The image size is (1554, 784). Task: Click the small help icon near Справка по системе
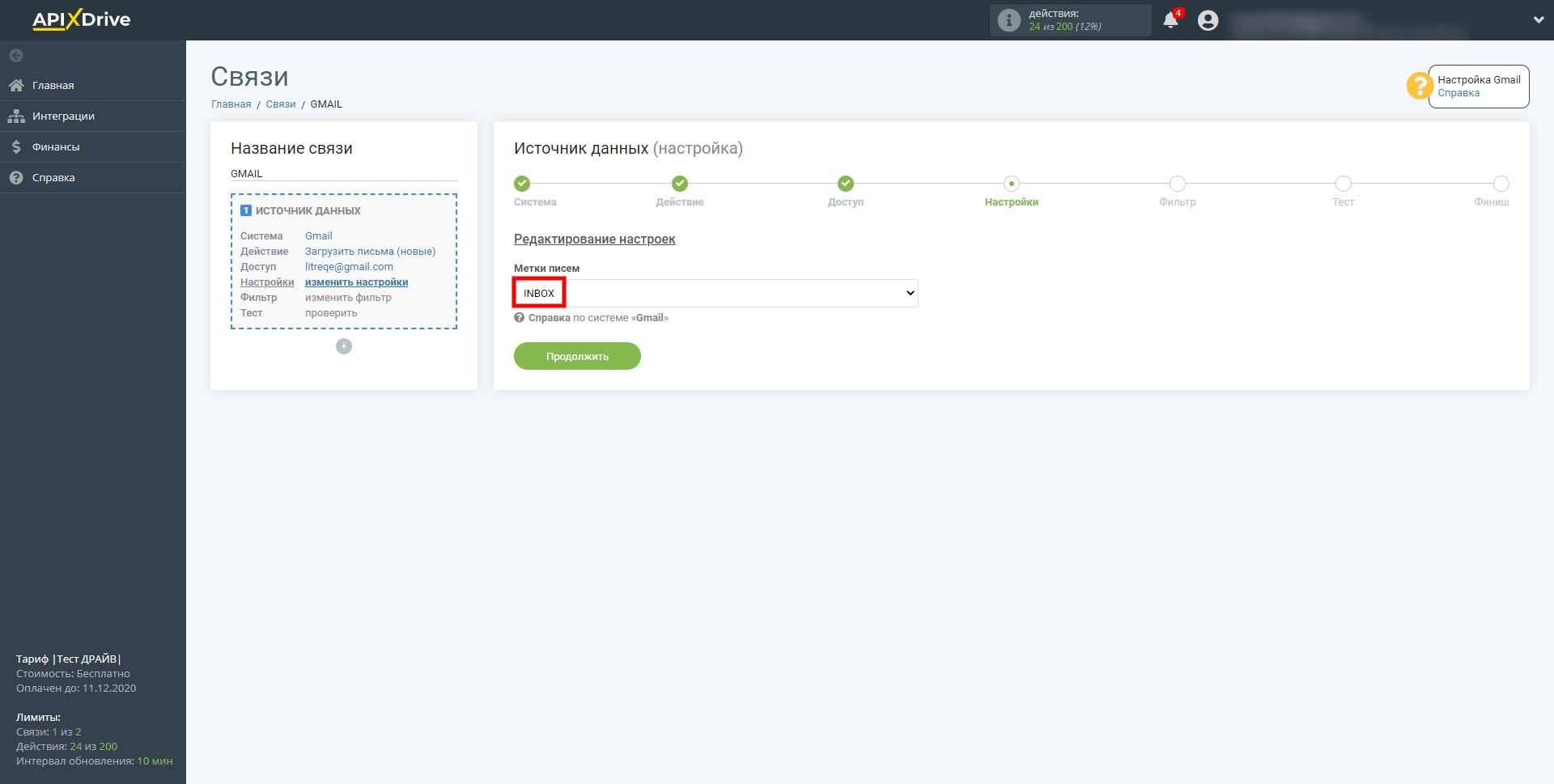point(519,318)
